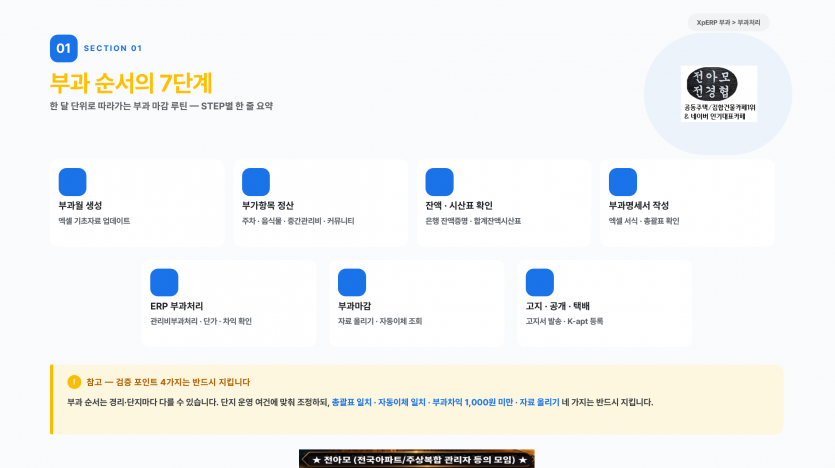The image size is (835, 468).
Task: Click the SECTION 01 label
Action: coord(113,48)
